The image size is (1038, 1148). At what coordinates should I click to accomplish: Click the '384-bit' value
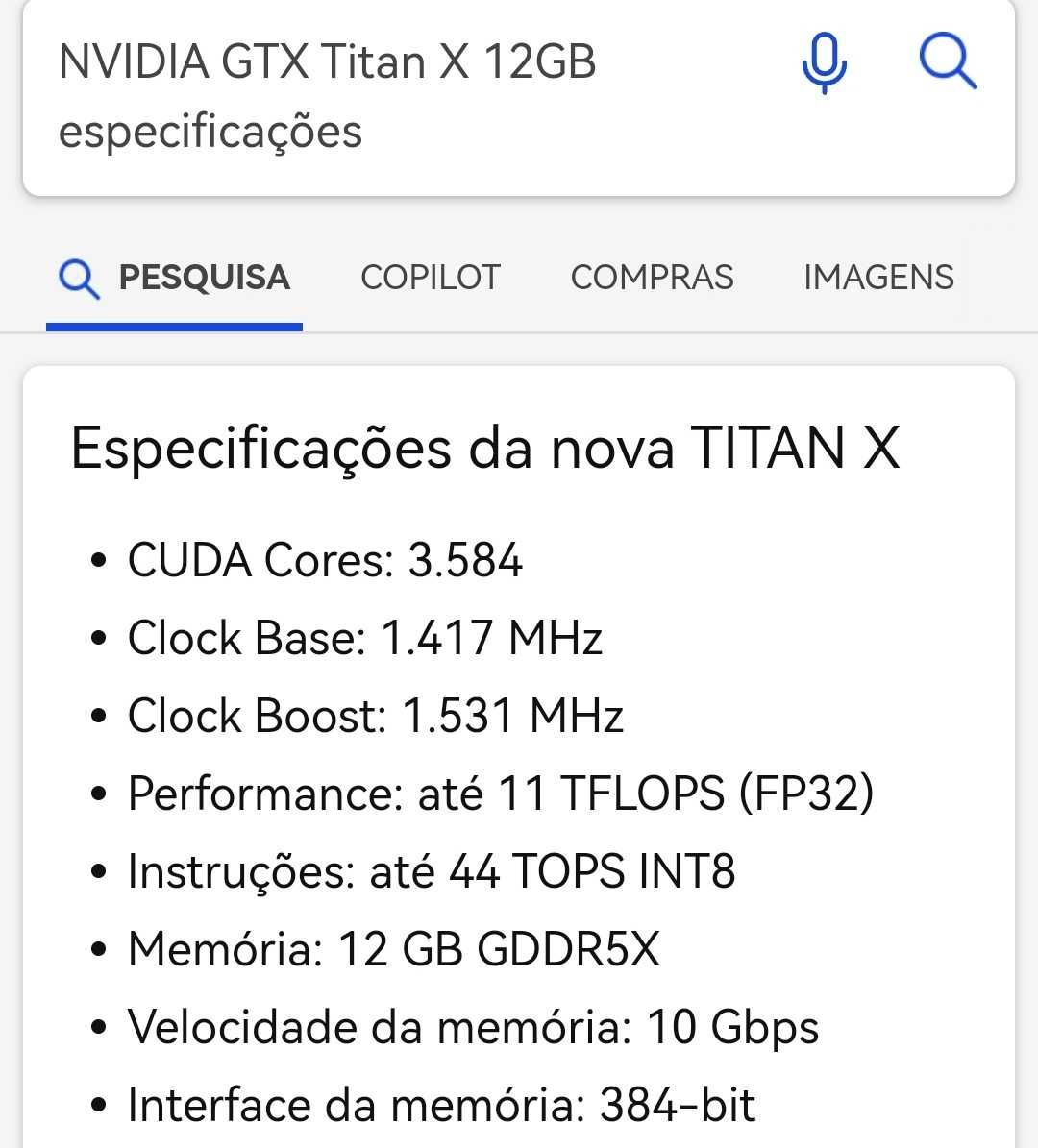tap(678, 1106)
